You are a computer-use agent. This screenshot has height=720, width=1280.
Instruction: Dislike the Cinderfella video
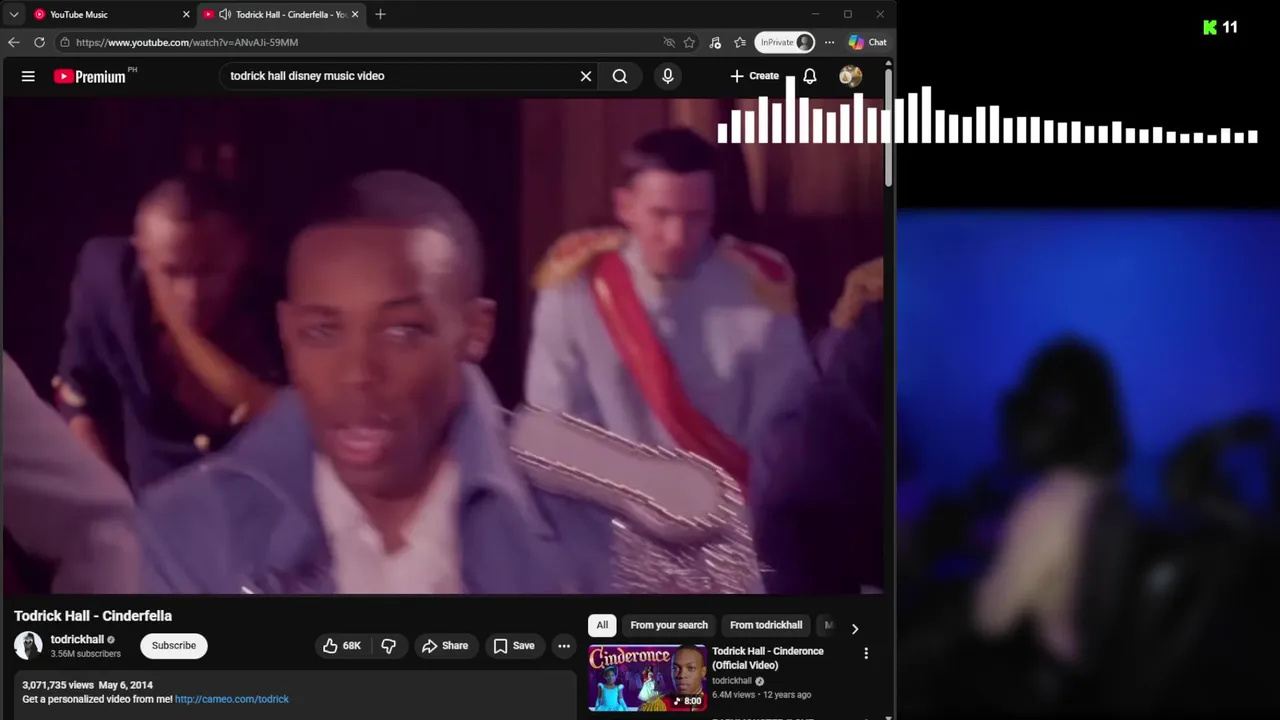[x=389, y=646]
